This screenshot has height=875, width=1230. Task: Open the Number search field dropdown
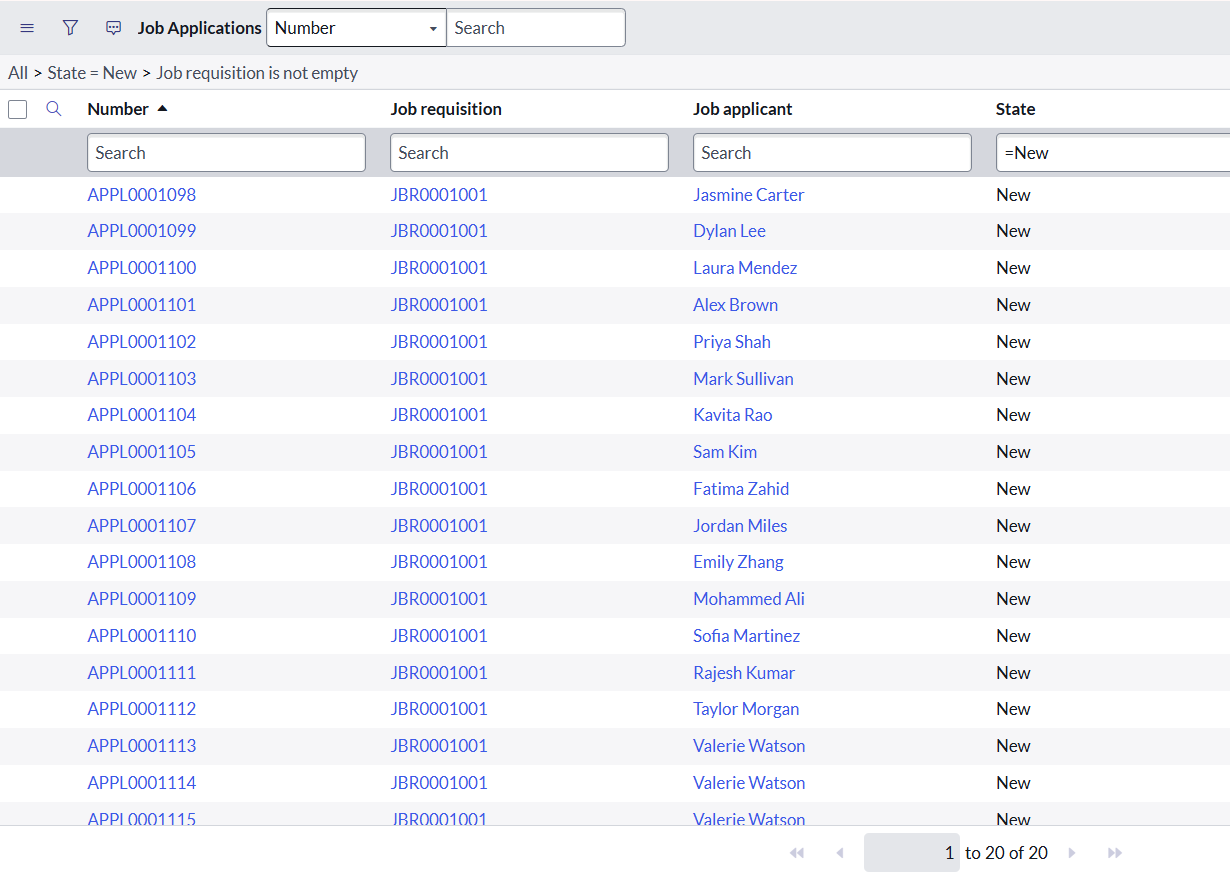tap(356, 28)
